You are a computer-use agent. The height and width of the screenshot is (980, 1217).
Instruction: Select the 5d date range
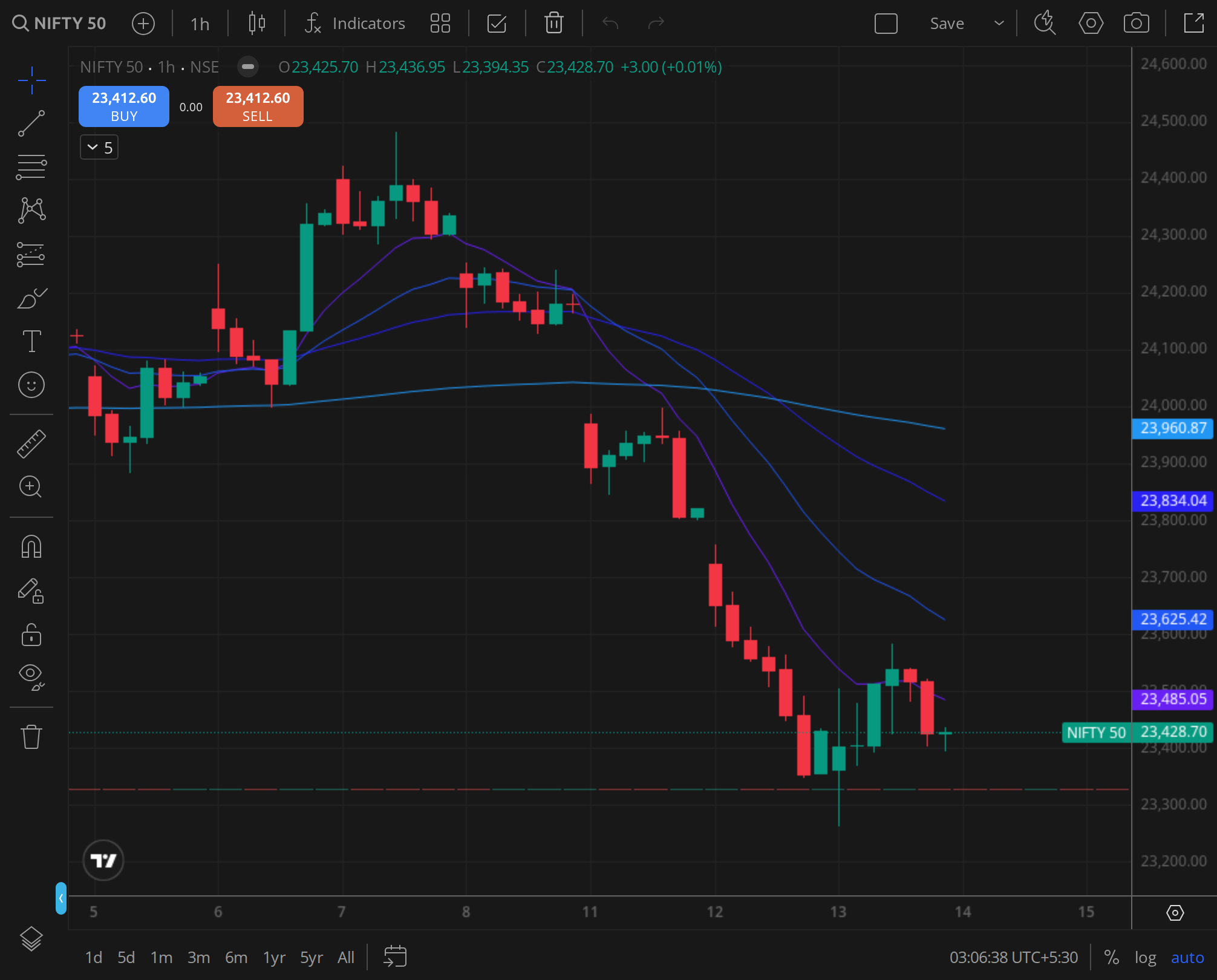click(x=126, y=958)
